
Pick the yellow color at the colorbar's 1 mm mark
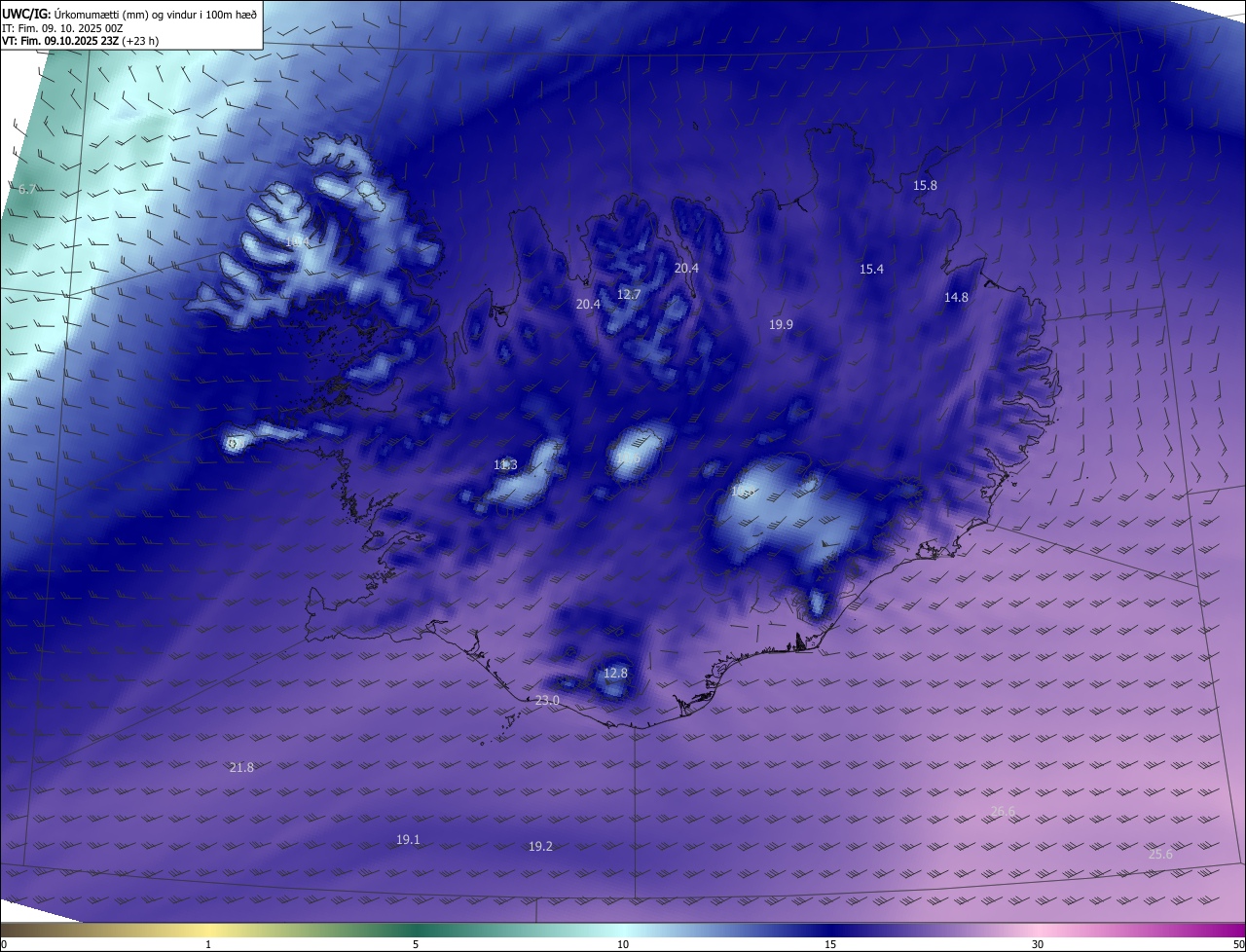208,930
